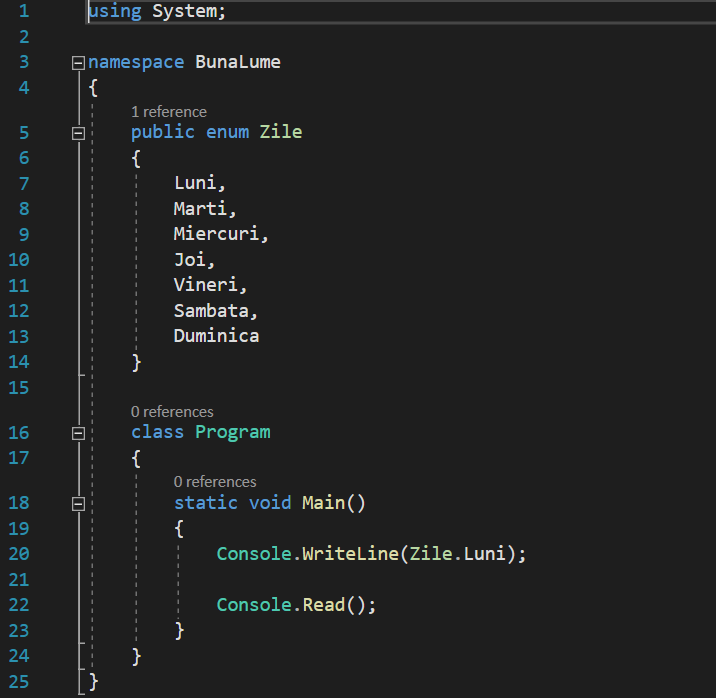Place cursor on Sambata enum member
This screenshot has width=716, height=698.
pos(211,310)
